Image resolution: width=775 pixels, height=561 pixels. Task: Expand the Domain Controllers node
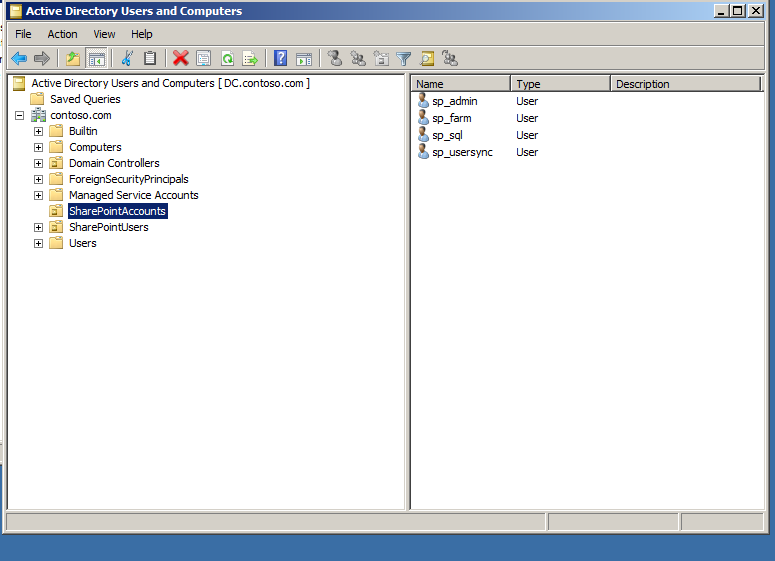click(38, 163)
